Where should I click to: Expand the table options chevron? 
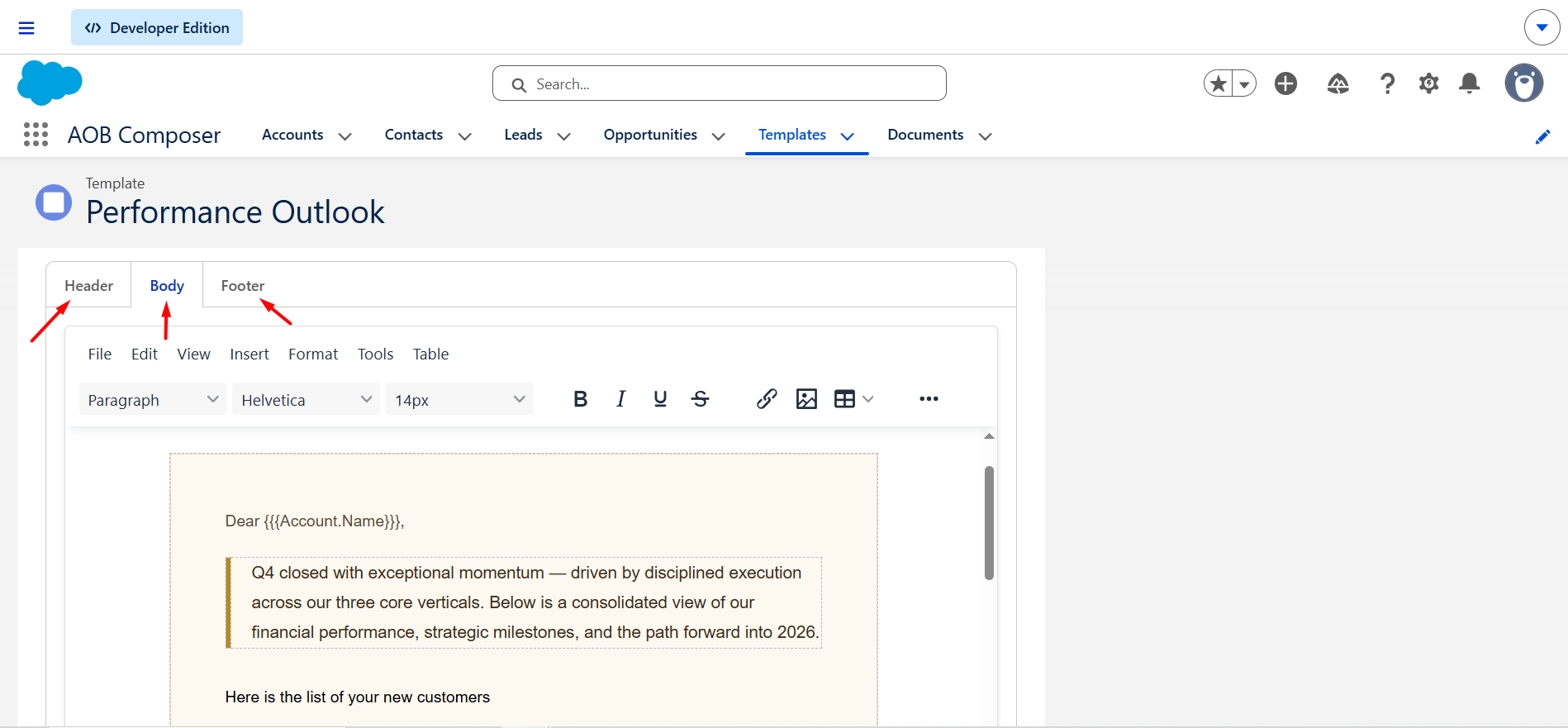coord(868,399)
